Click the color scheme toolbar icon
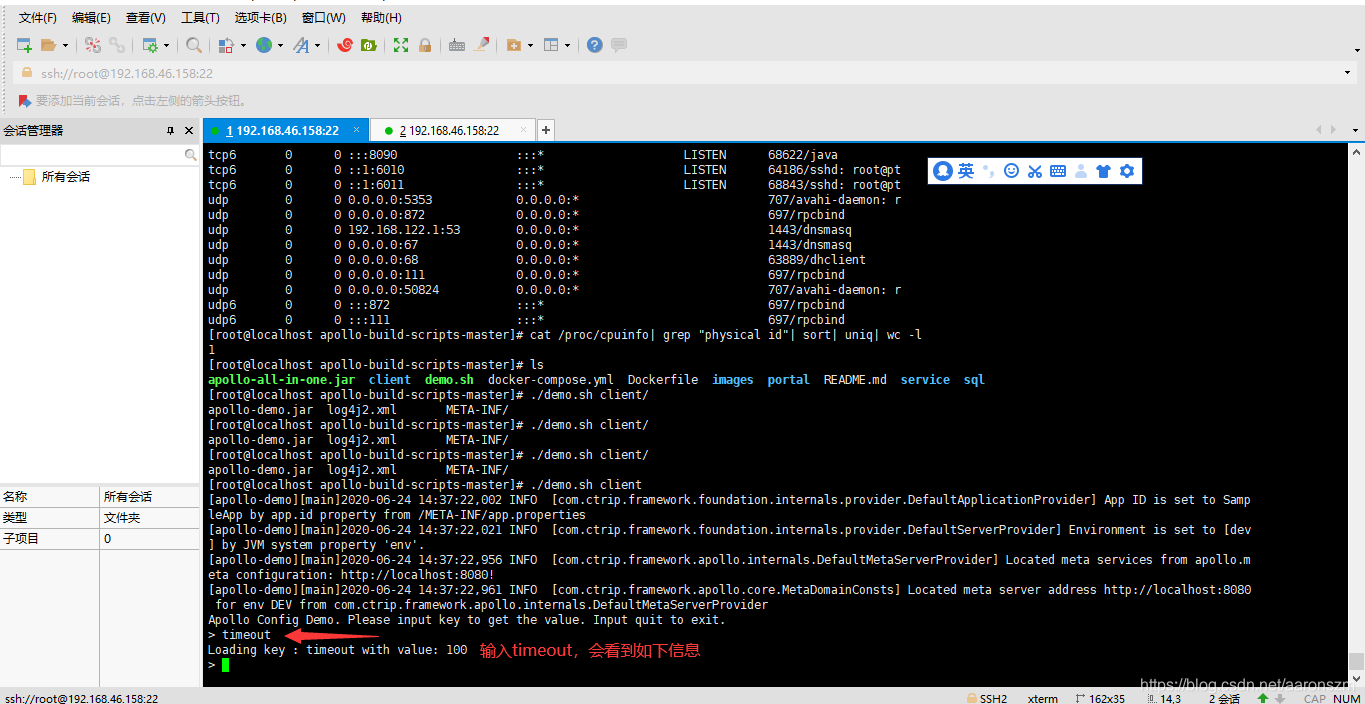This screenshot has height=704, width=1365. click(226, 45)
